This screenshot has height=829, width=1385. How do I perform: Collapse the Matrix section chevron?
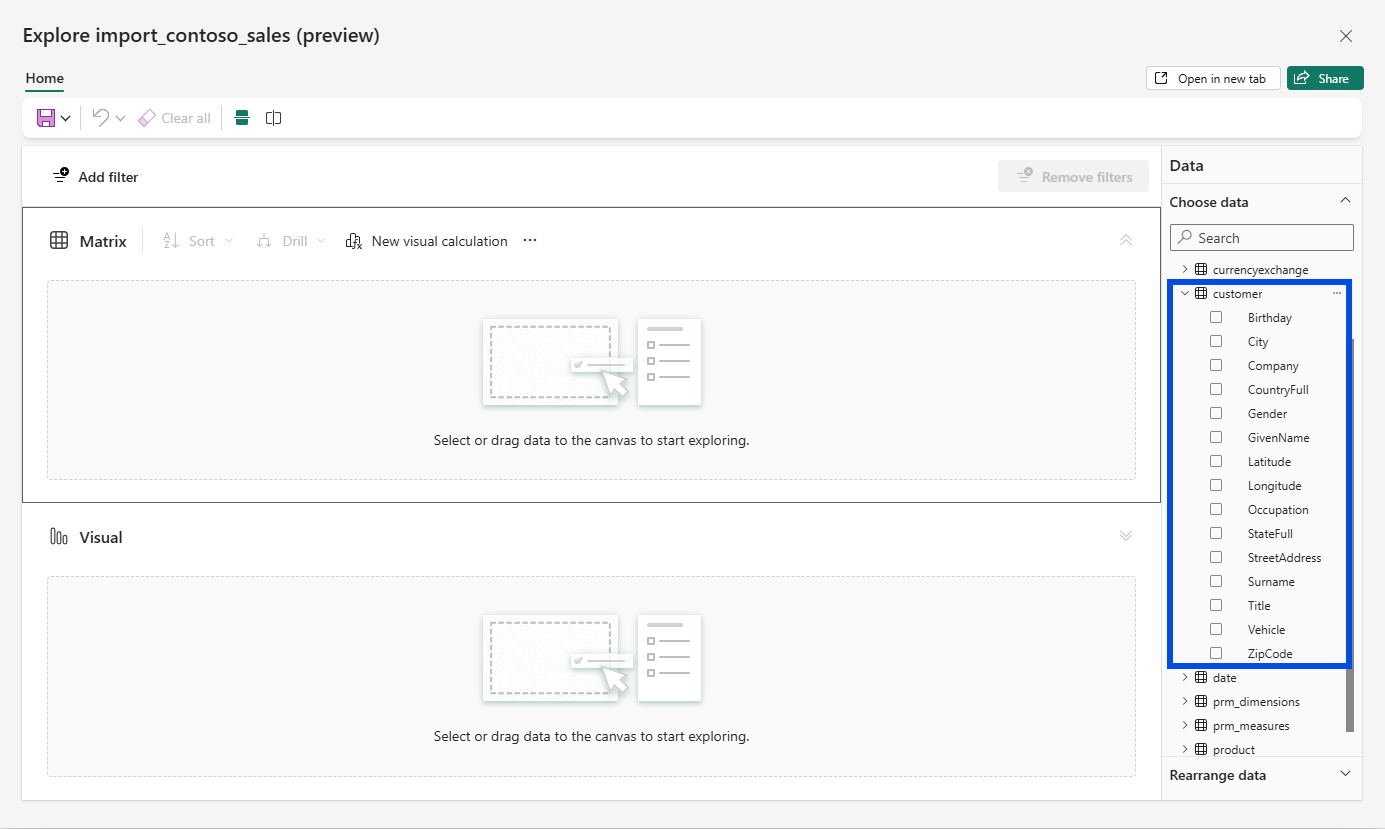click(x=1126, y=240)
